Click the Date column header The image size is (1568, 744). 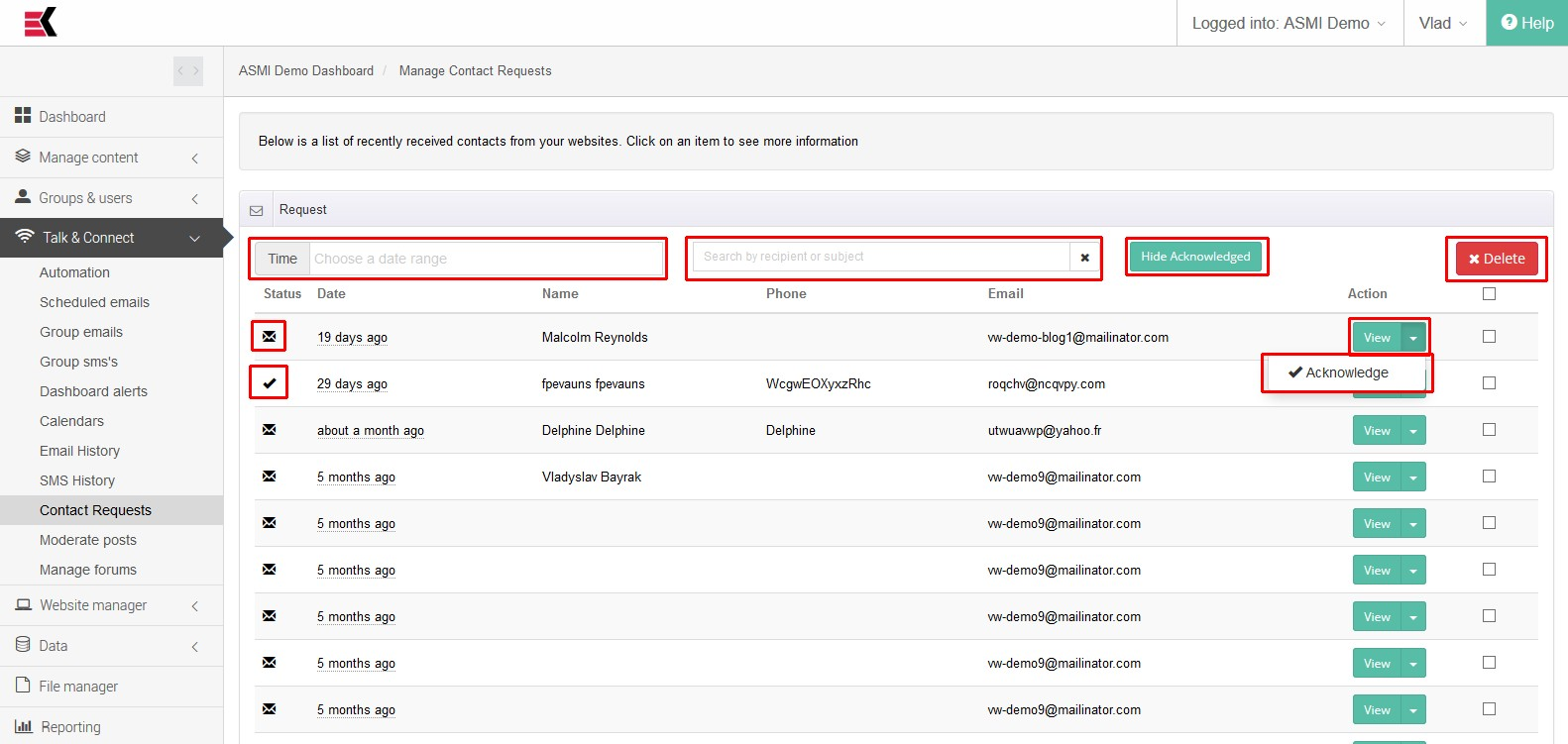(x=331, y=293)
